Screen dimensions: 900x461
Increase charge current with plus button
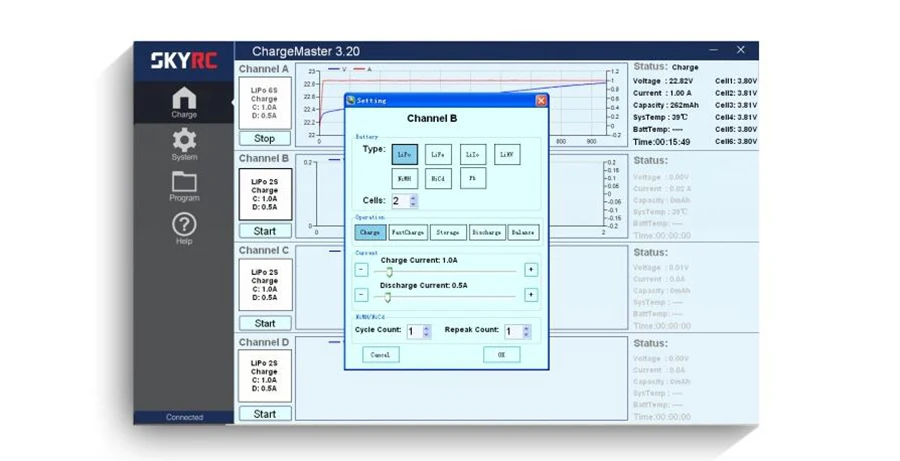pos(531,269)
